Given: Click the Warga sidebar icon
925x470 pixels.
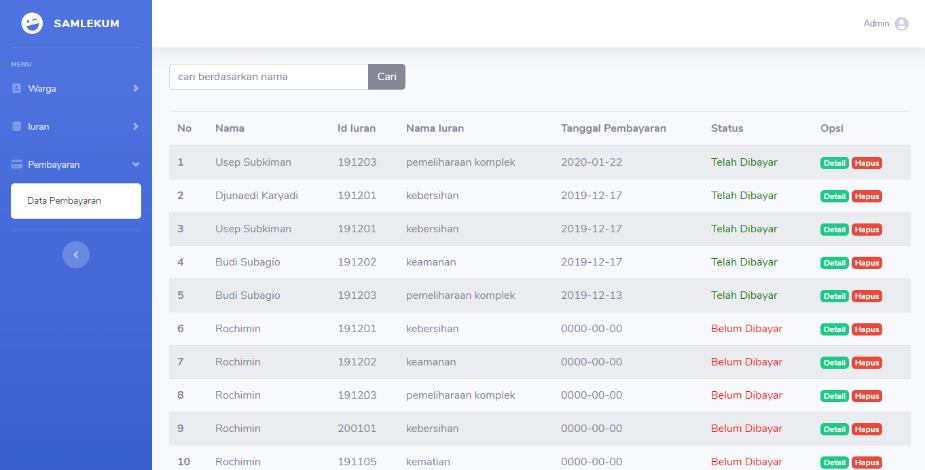Looking at the screenshot, I should [17, 88].
